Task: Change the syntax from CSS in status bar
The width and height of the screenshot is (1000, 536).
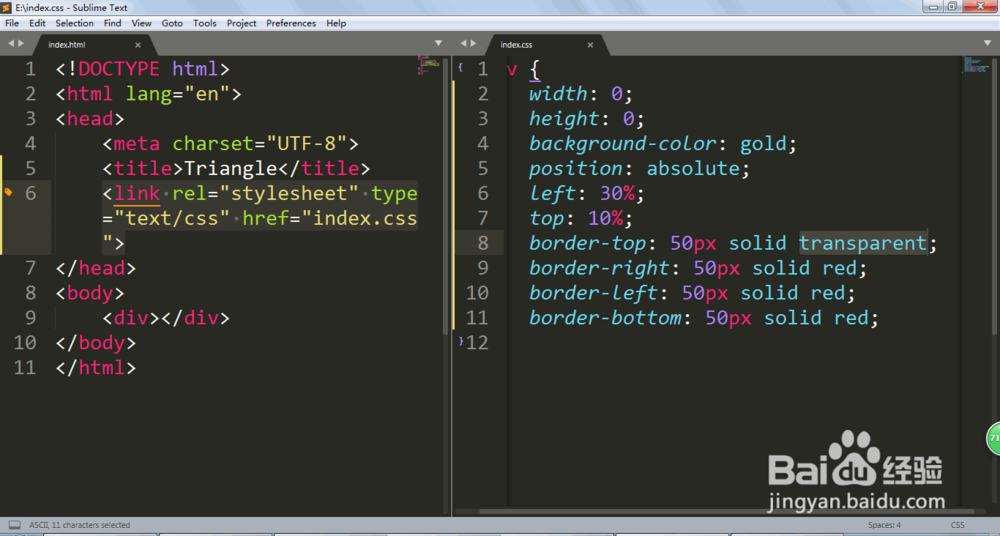Action: [957, 525]
